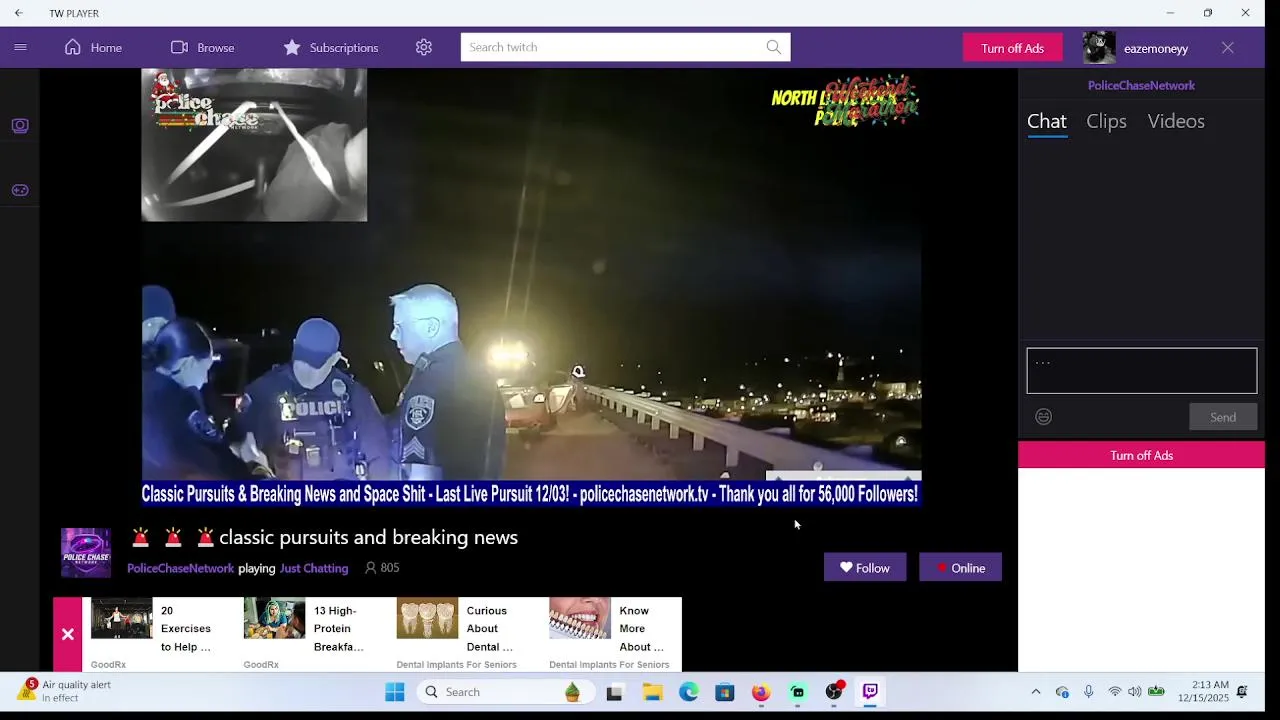Click the cloud sync tray icon
Image resolution: width=1280 pixels, height=720 pixels.
1062,692
